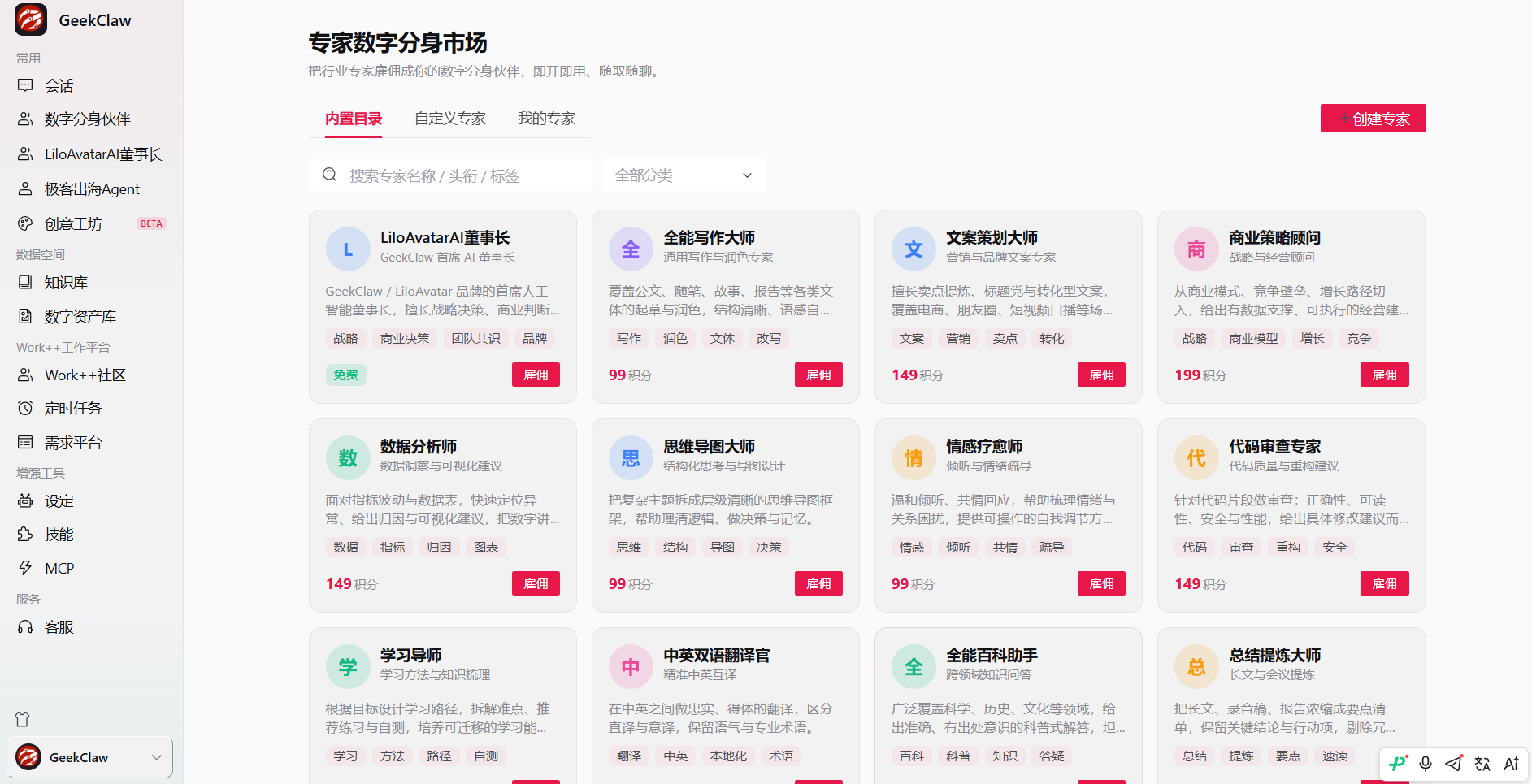Open 极客出海Agent in the sidebar
This screenshot has height=784, width=1532.
point(91,189)
